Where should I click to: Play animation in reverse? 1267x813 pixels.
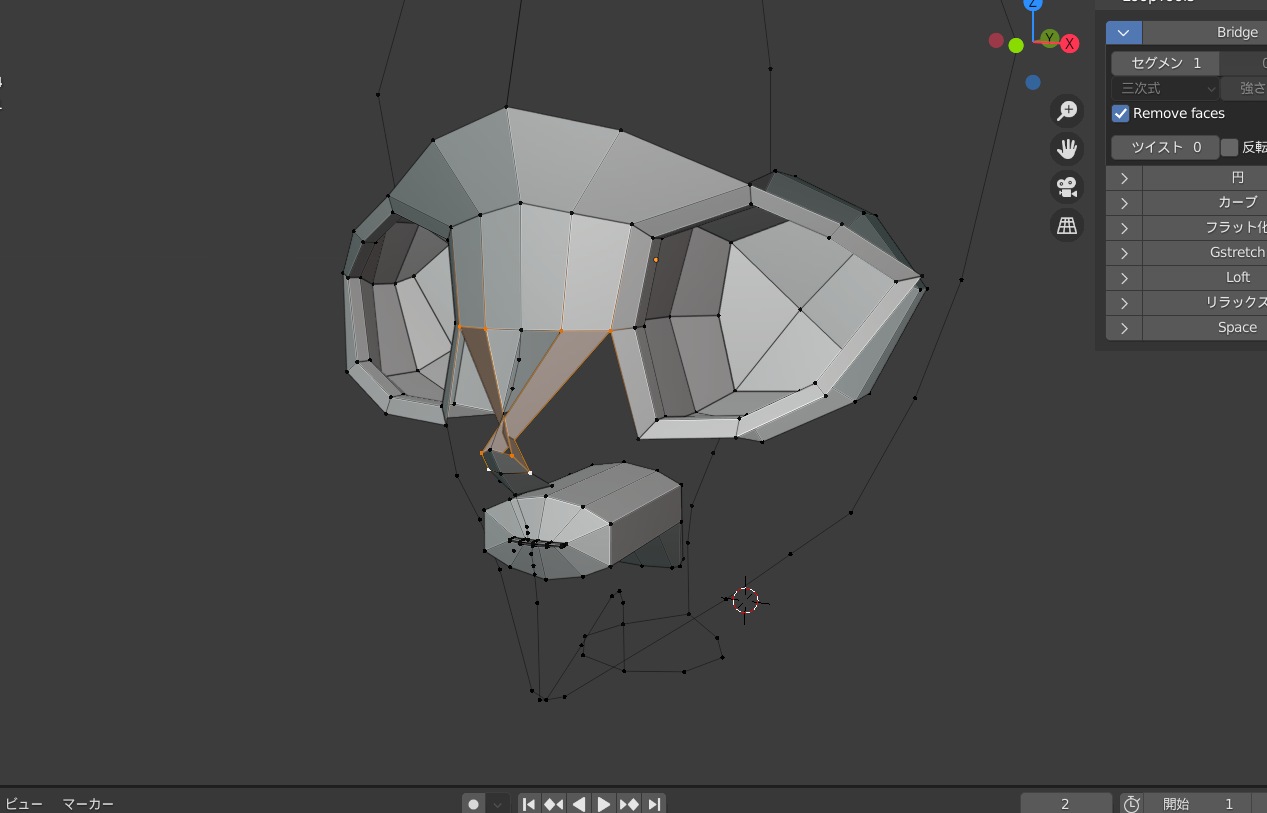point(579,804)
